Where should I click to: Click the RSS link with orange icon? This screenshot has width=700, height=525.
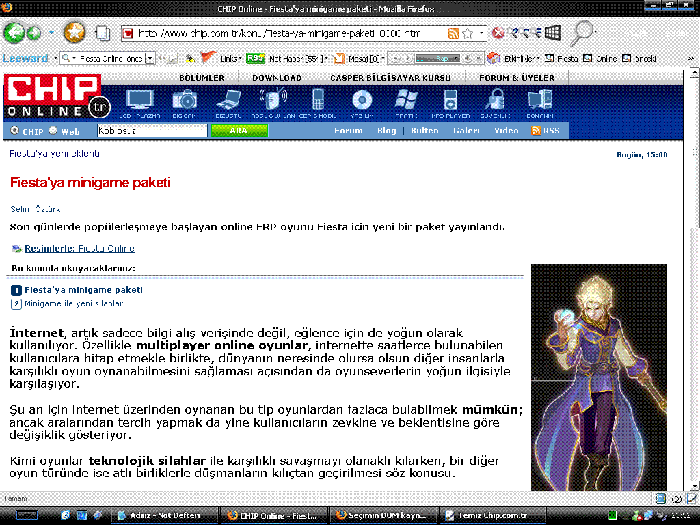click(x=545, y=131)
